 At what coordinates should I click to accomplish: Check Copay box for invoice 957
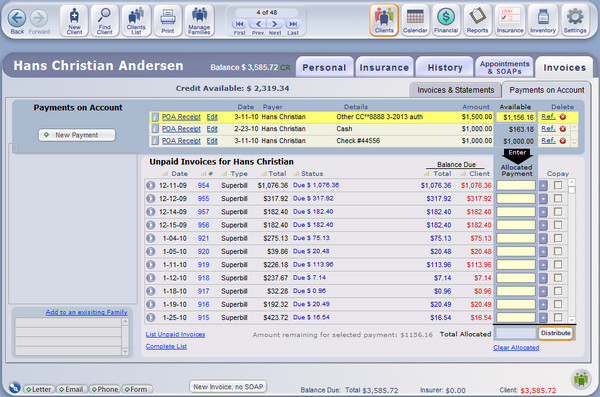[558, 212]
